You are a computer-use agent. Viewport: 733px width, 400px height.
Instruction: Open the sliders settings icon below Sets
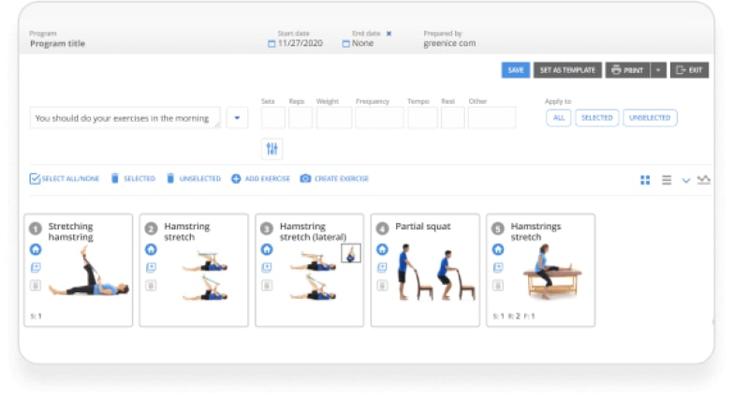tap(272, 149)
